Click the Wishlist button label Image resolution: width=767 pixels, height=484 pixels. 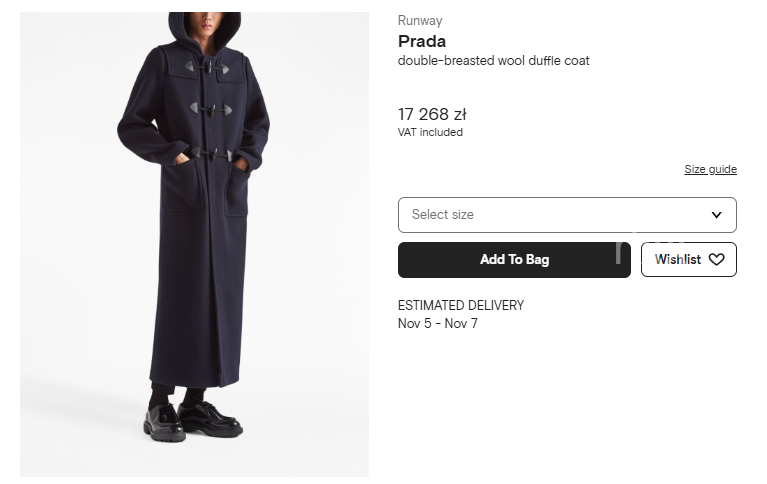click(x=678, y=259)
